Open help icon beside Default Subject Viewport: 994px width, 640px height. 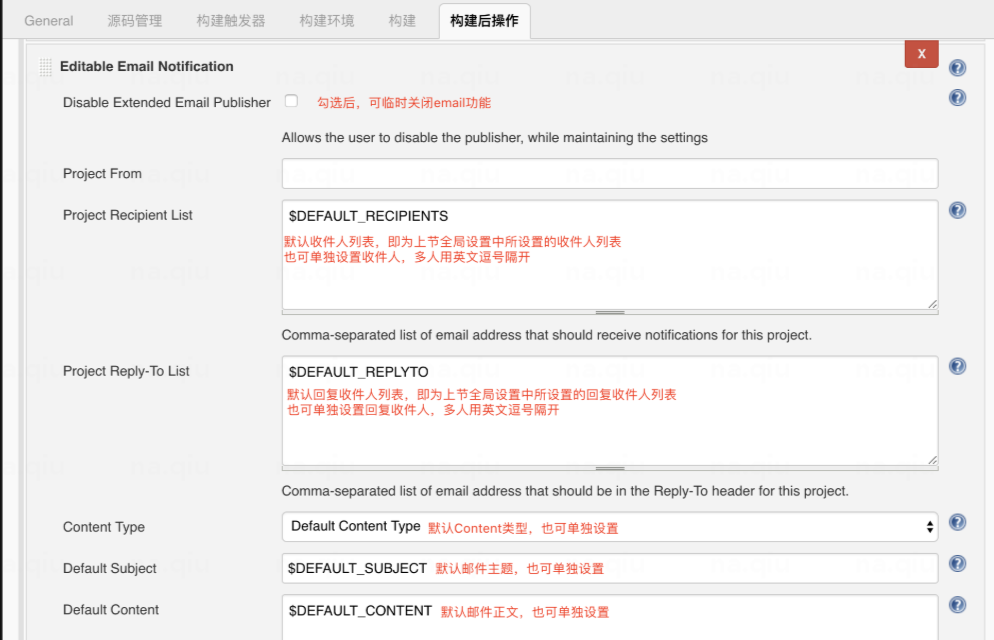957,563
